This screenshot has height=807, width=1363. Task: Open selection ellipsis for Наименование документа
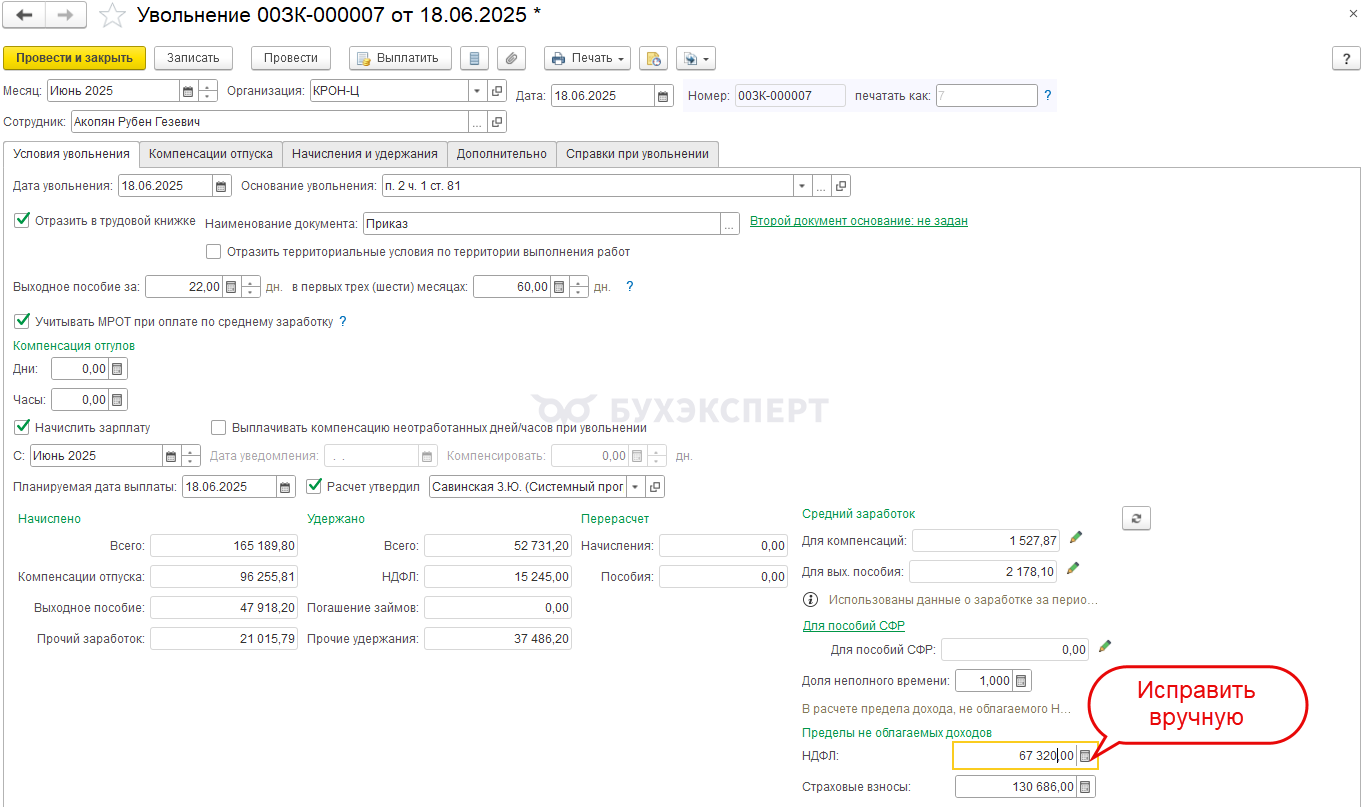click(x=731, y=224)
